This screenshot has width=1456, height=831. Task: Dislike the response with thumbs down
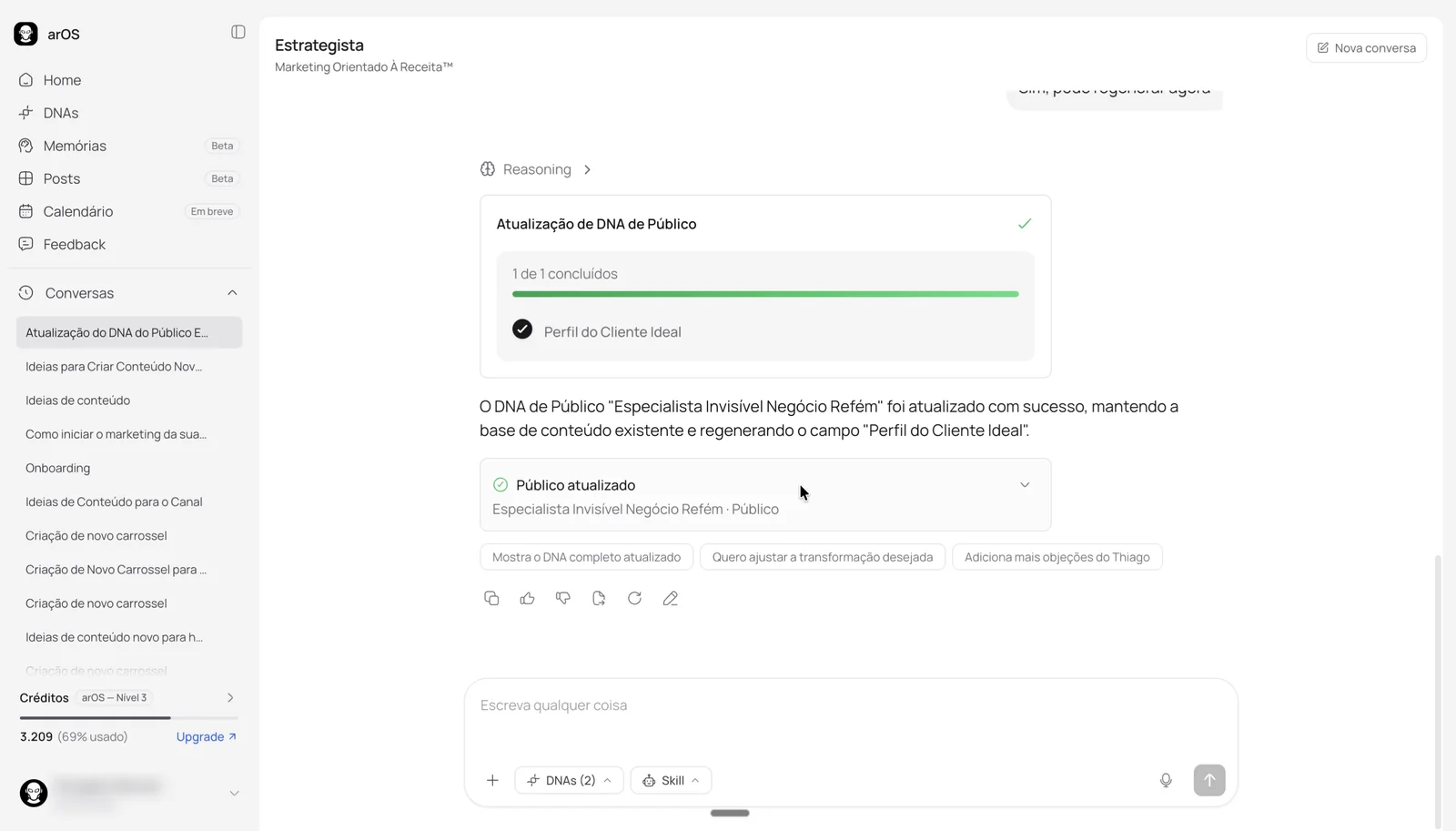coord(563,598)
